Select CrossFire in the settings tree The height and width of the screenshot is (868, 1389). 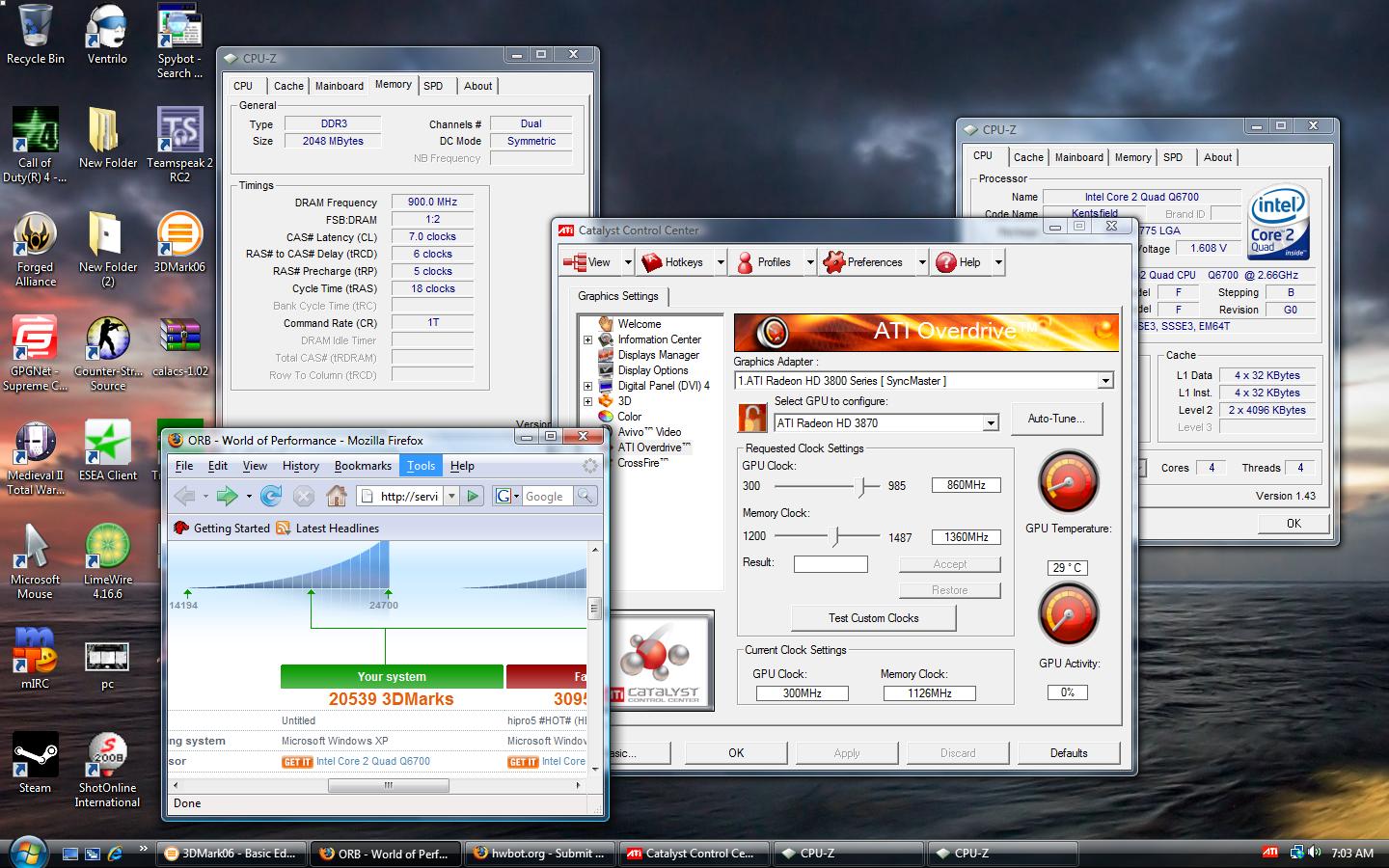[641, 463]
